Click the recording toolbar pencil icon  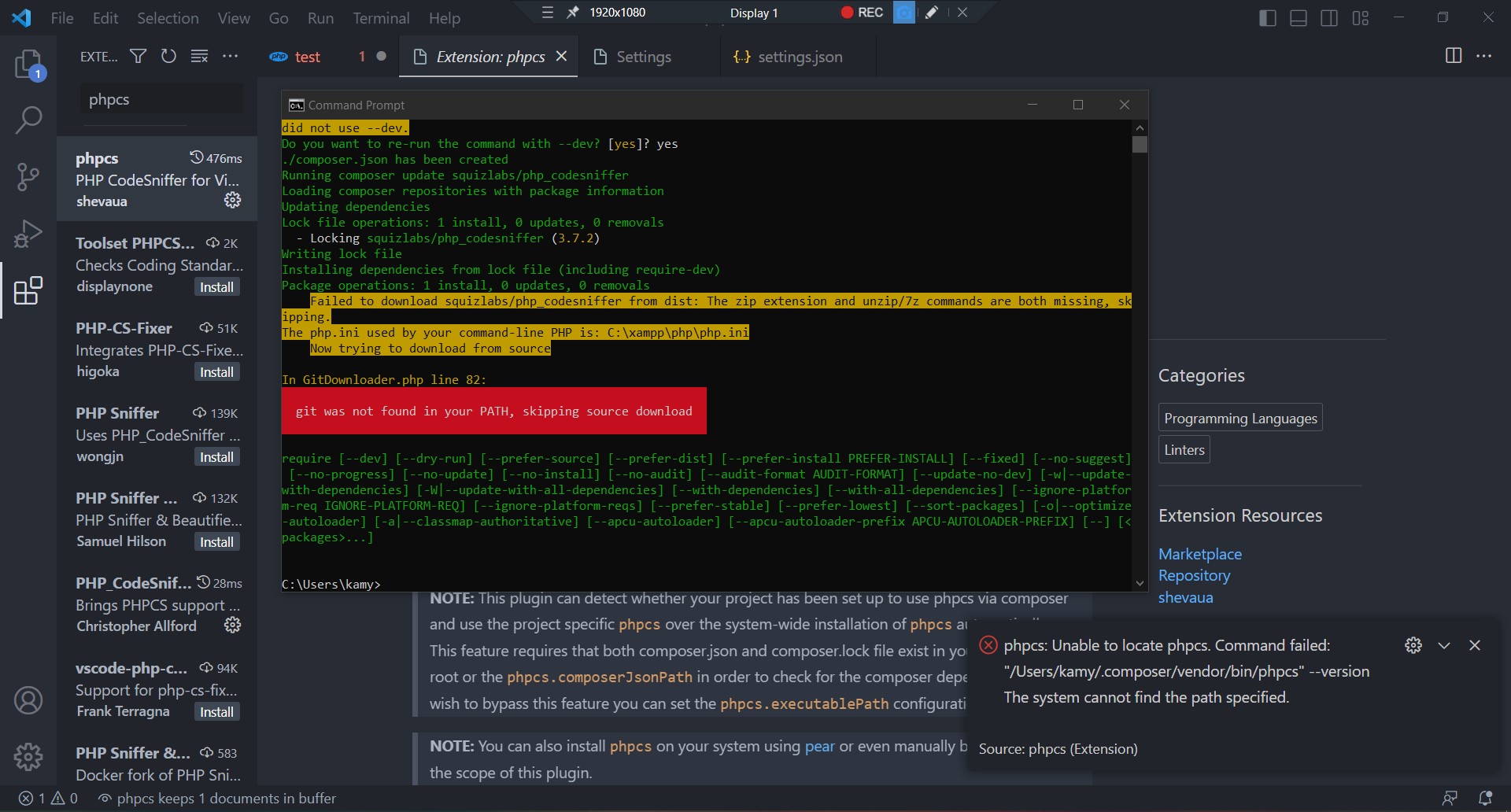(x=932, y=12)
